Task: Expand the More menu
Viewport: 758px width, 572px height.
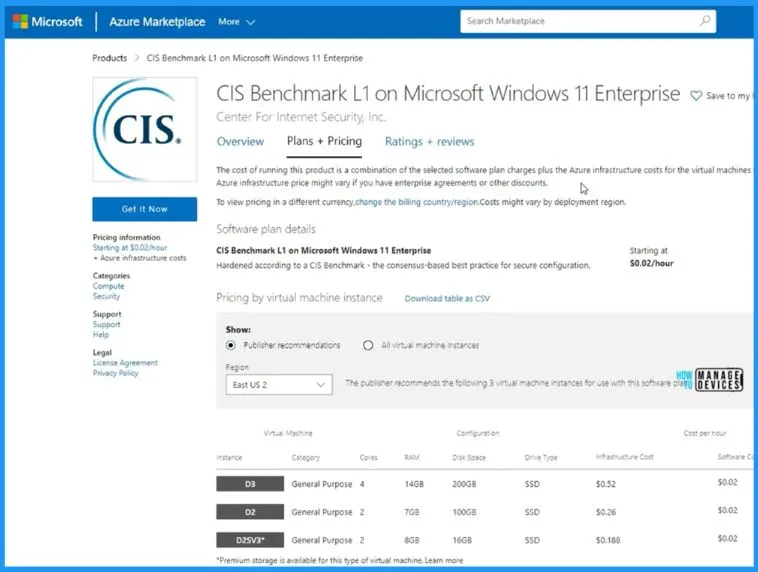Action: pyautogui.click(x=236, y=22)
